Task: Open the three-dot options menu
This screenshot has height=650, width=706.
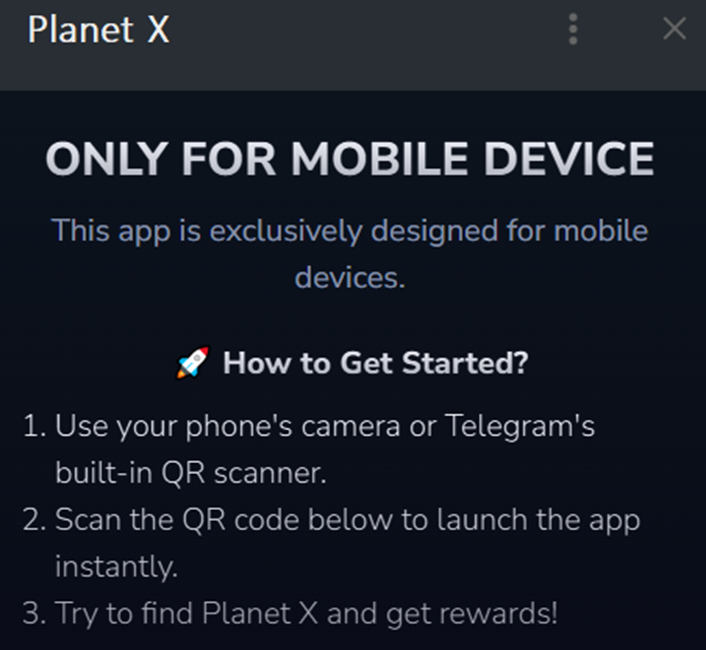Action: click(573, 29)
